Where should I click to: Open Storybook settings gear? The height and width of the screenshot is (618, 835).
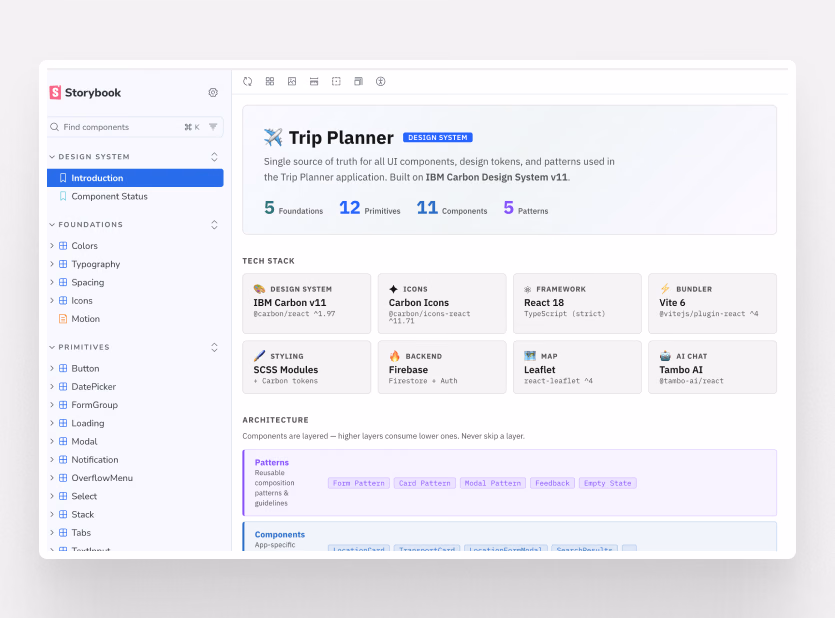(x=213, y=93)
